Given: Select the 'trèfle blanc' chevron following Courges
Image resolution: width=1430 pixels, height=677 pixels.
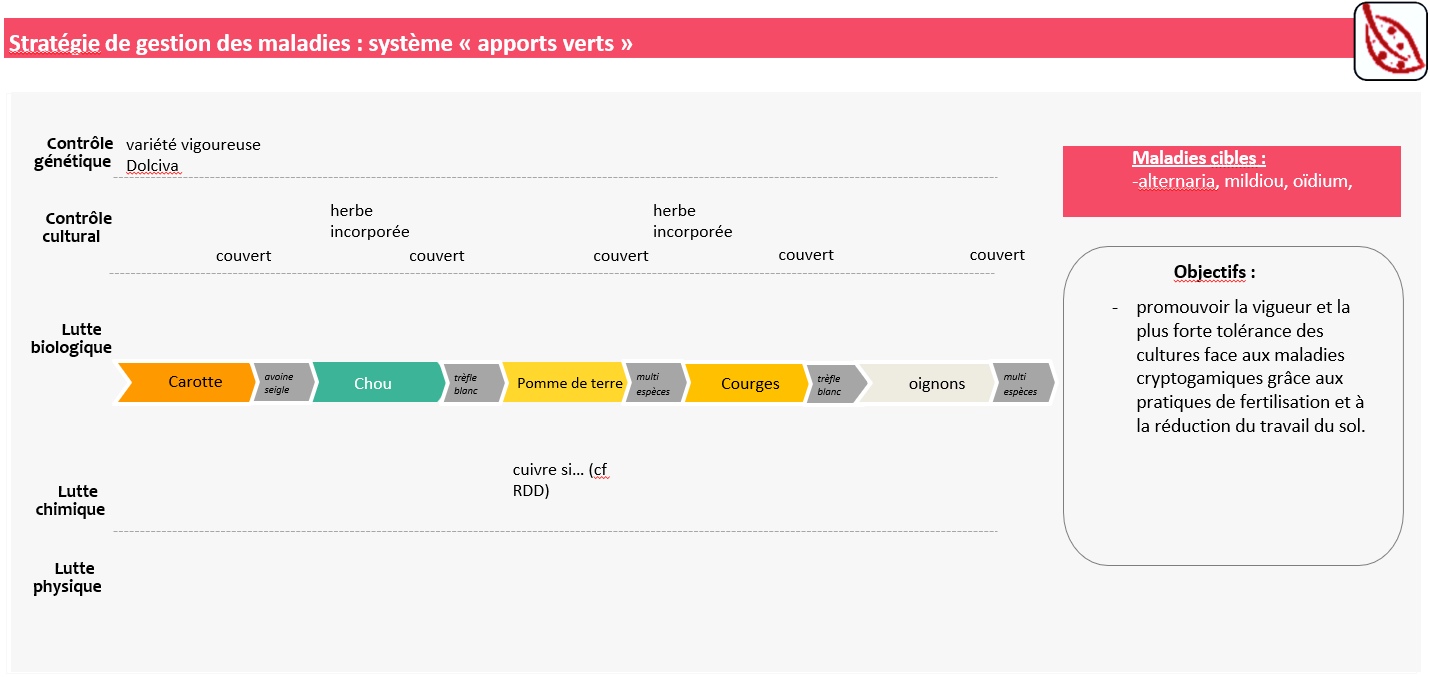Looking at the screenshot, I should (837, 383).
